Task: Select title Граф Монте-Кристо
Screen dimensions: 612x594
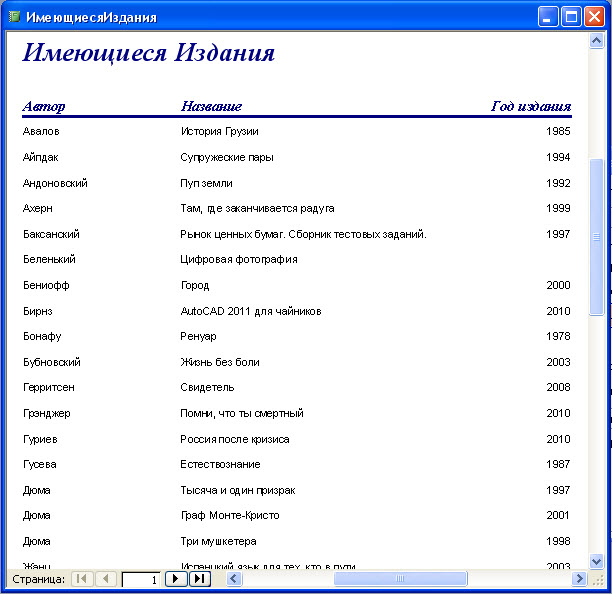Action: click(x=230, y=516)
